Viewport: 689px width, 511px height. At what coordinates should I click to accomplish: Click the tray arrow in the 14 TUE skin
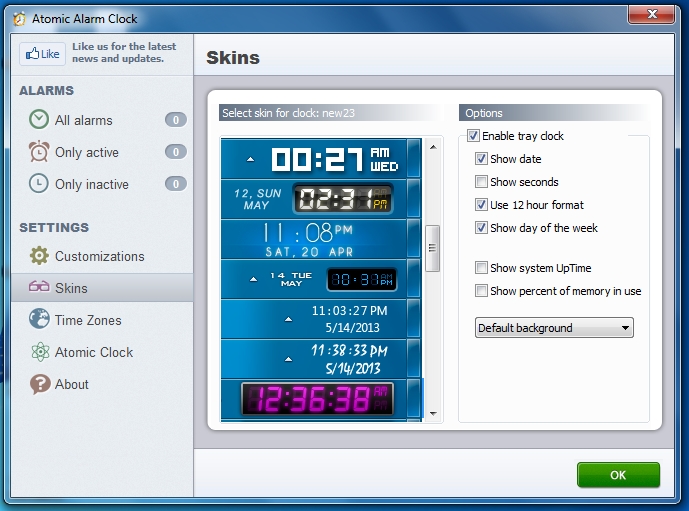pyautogui.click(x=254, y=279)
